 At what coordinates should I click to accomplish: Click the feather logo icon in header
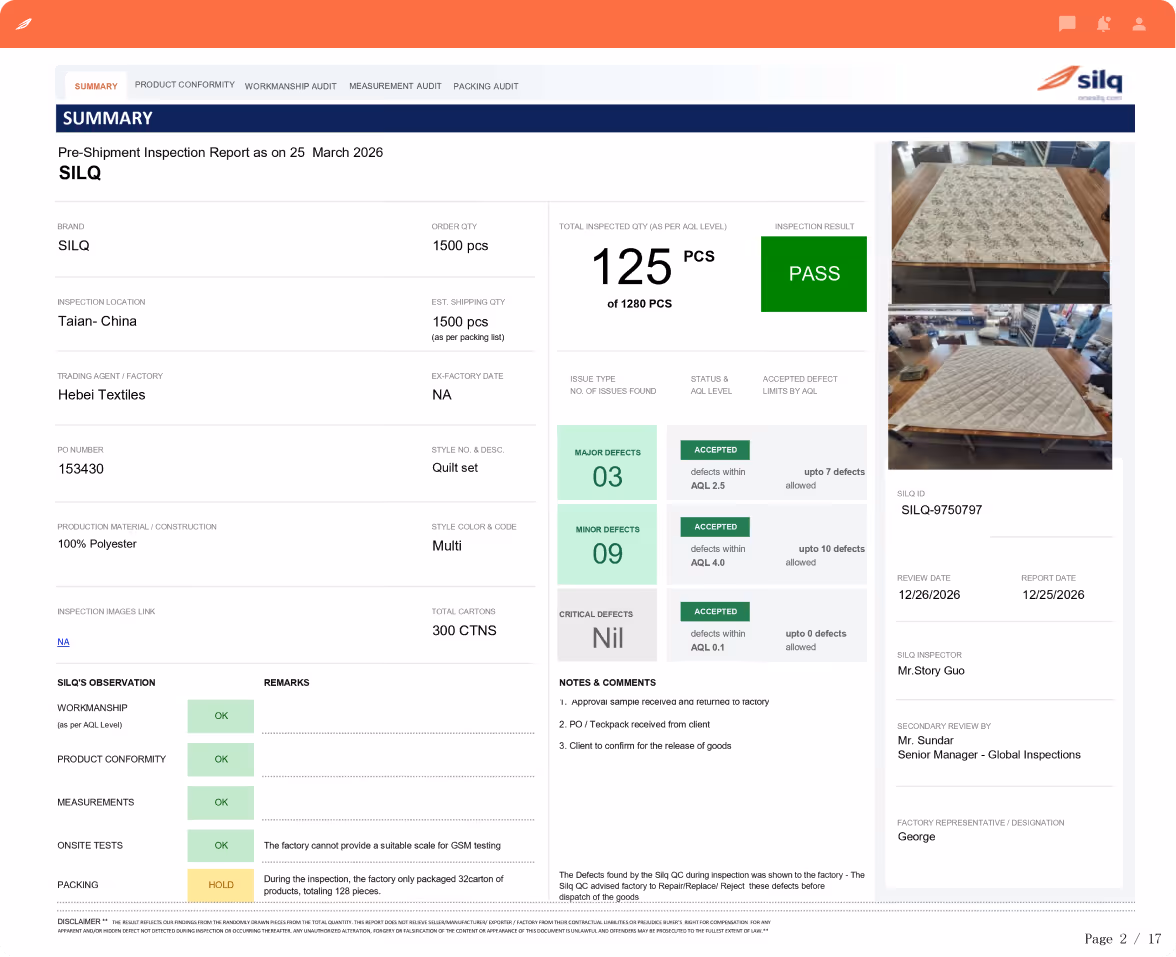(24, 24)
